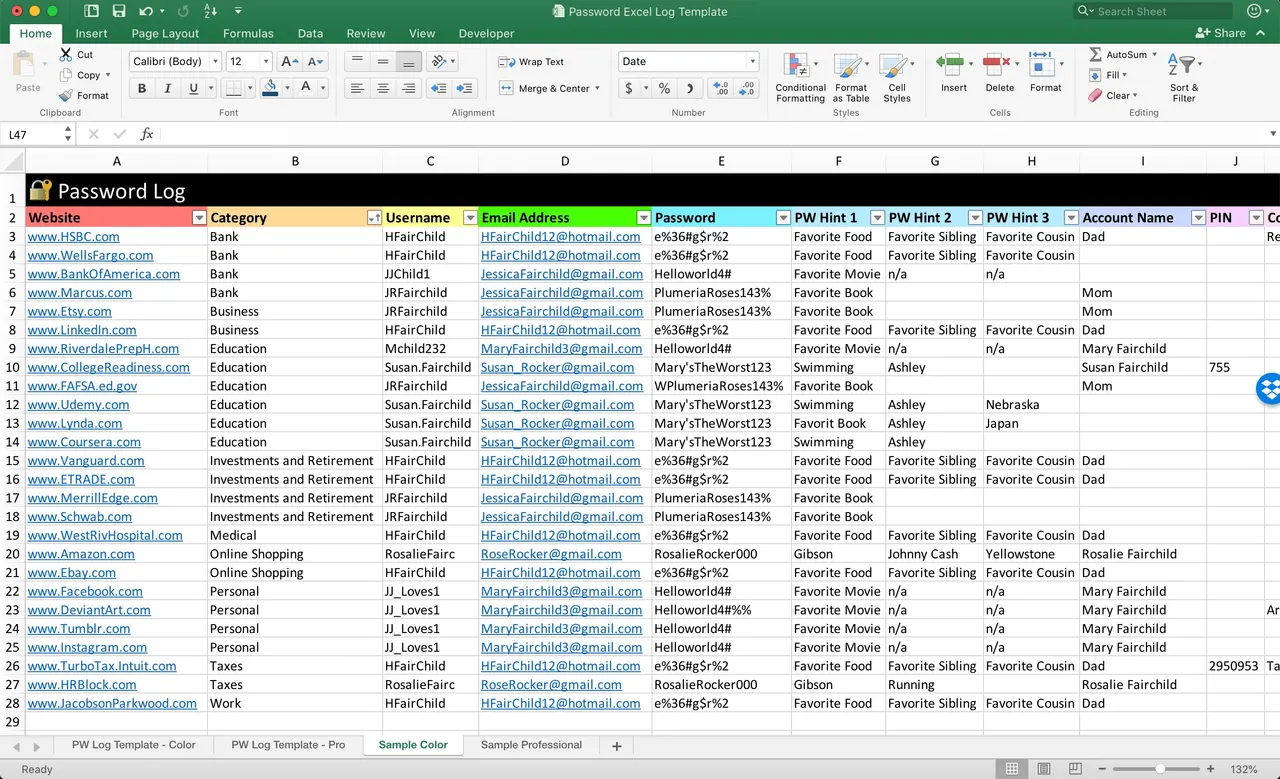Viewport: 1280px width, 779px height.
Task: Switch to Normal view in status bar
Action: point(1012,769)
